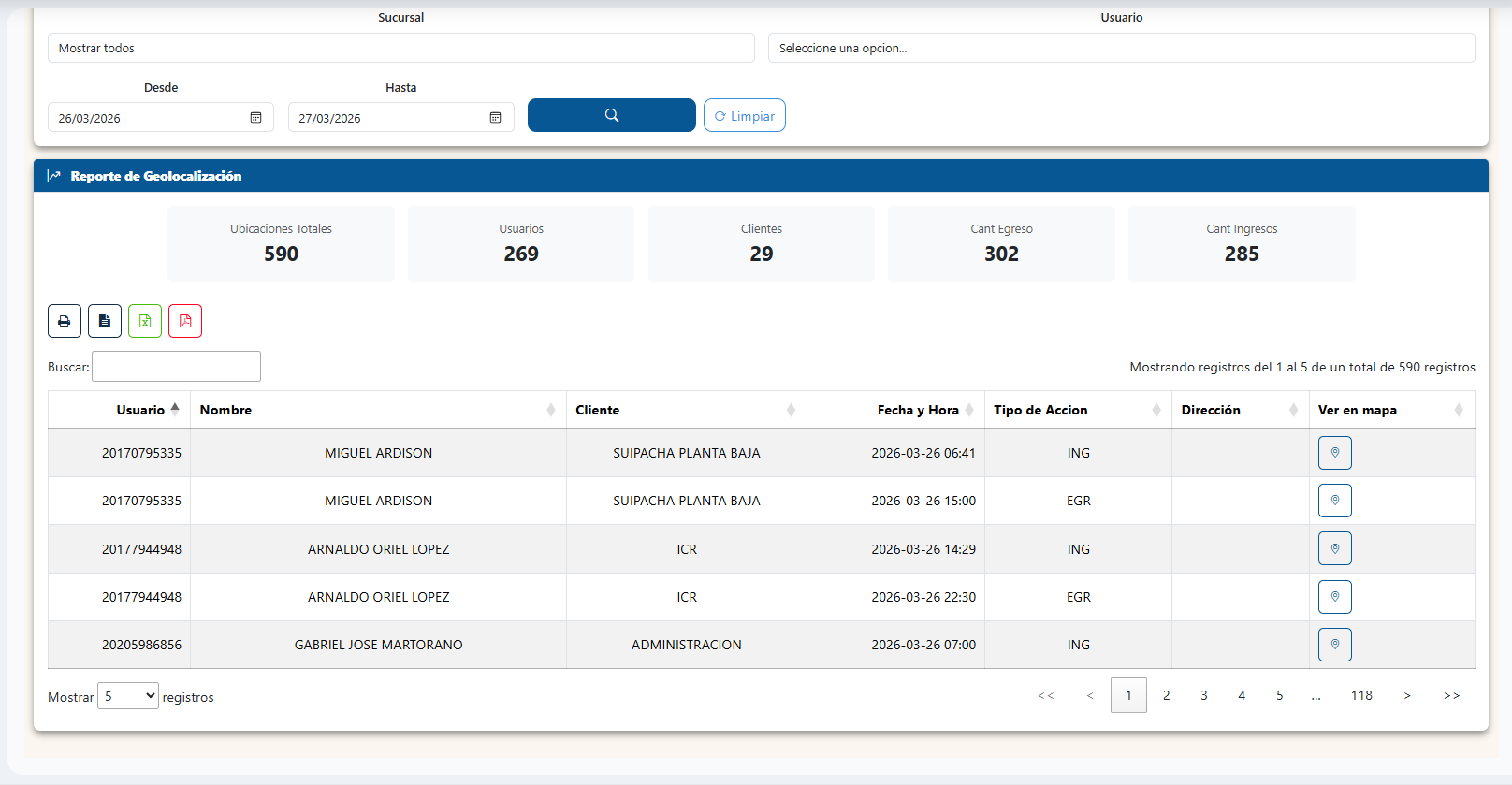This screenshot has width=1512, height=785.
Task: Run the search with the magnifier button
Action: (x=611, y=115)
